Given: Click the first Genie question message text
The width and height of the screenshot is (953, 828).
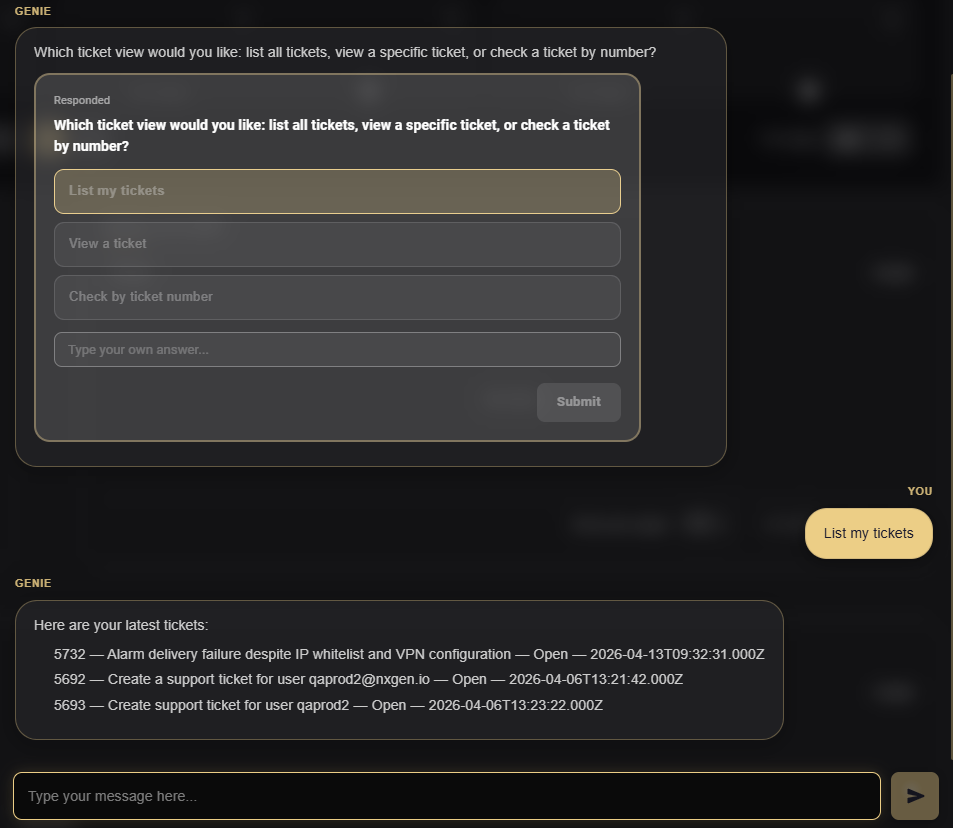Looking at the screenshot, I should [x=345, y=52].
